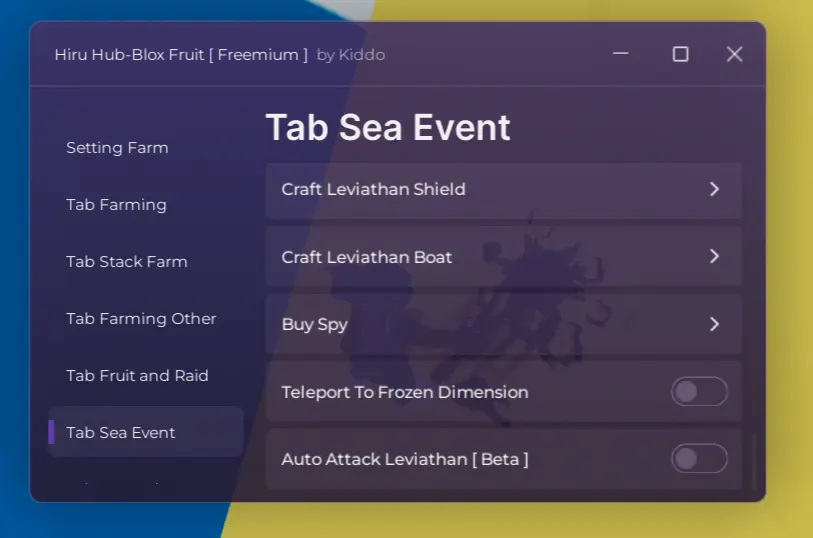This screenshot has height=538, width=813.
Task: Click the Tab Sea Event heading
Action: 388,128
